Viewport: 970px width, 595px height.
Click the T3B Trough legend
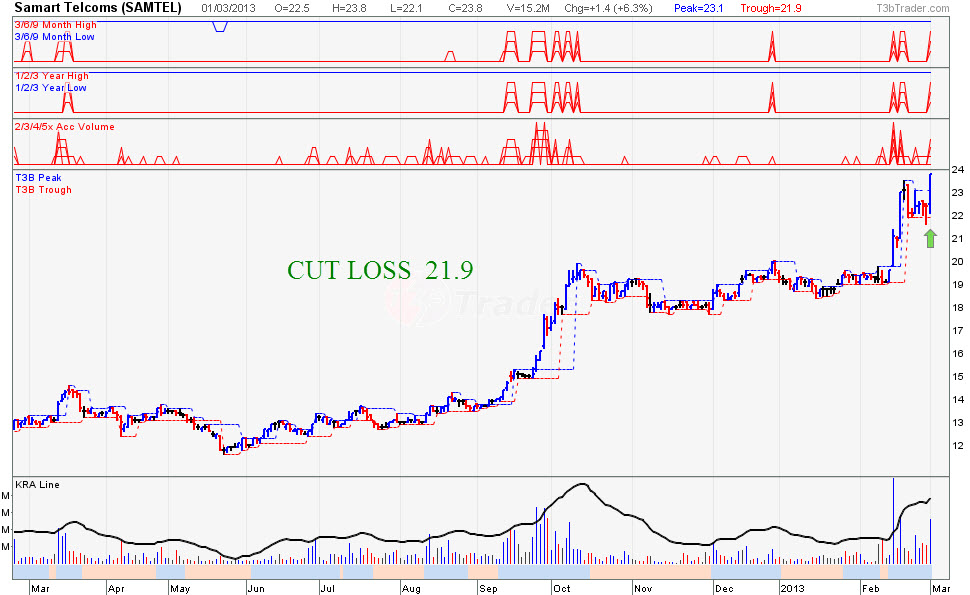click(x=43, y=190)
